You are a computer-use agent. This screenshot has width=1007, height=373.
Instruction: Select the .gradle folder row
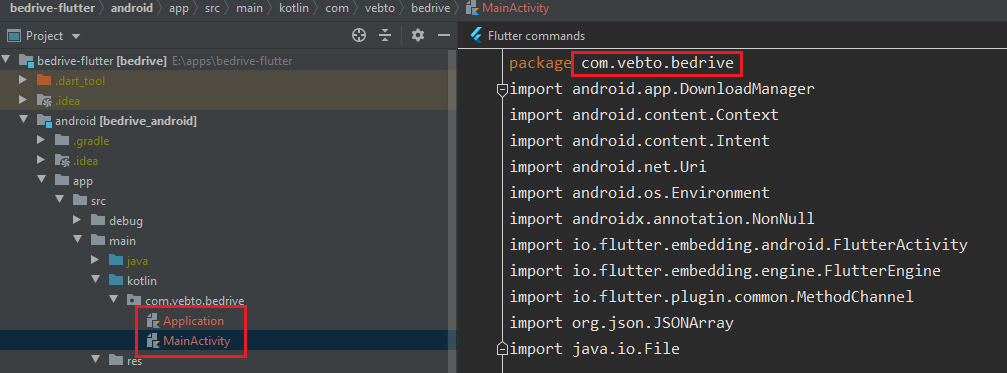click(x=228, y=141)
